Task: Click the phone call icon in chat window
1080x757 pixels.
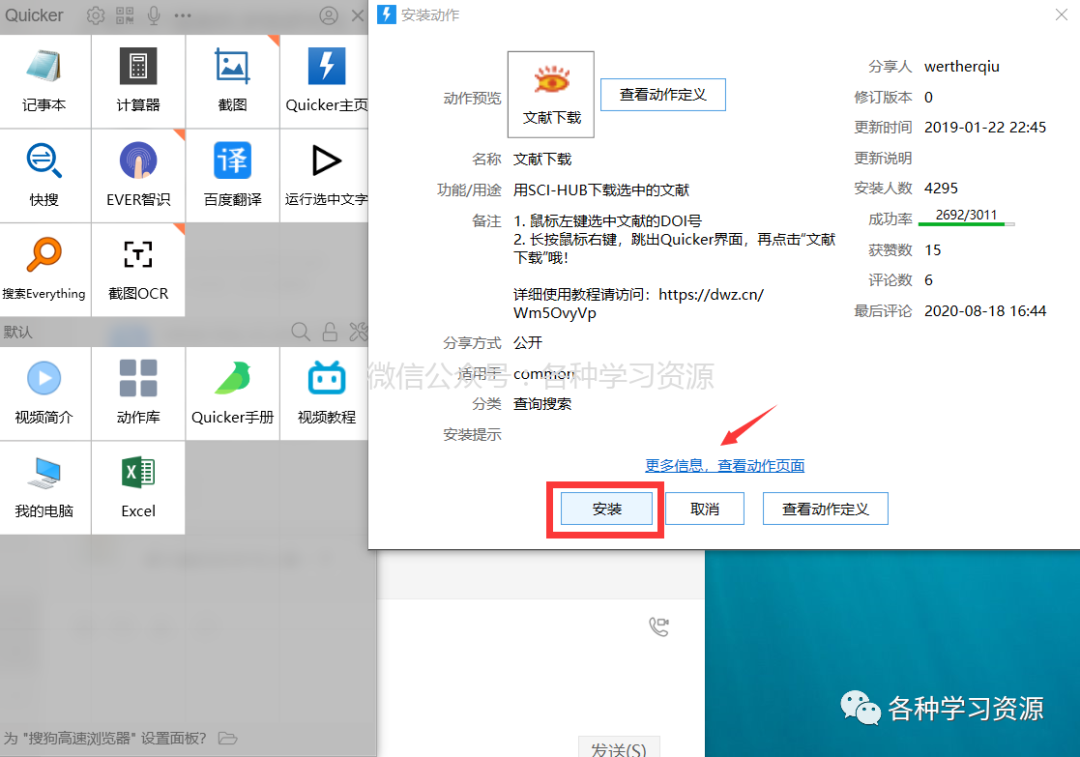Action: click(x=658, y=626)
